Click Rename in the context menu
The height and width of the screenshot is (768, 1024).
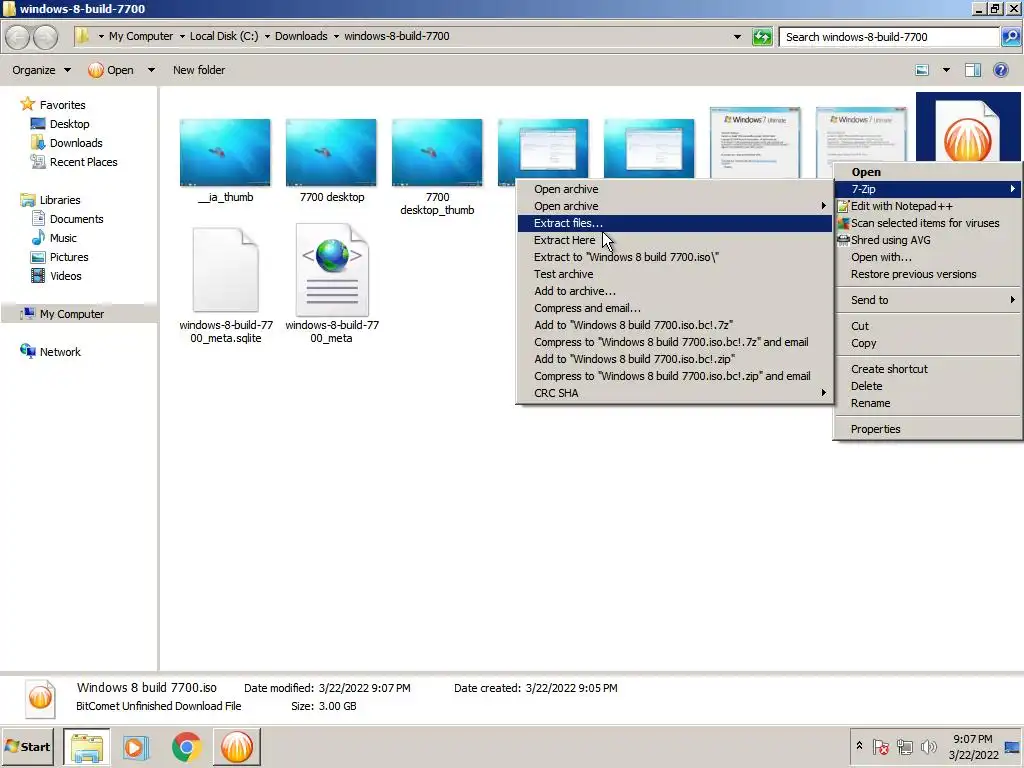[x=928, y=403]
